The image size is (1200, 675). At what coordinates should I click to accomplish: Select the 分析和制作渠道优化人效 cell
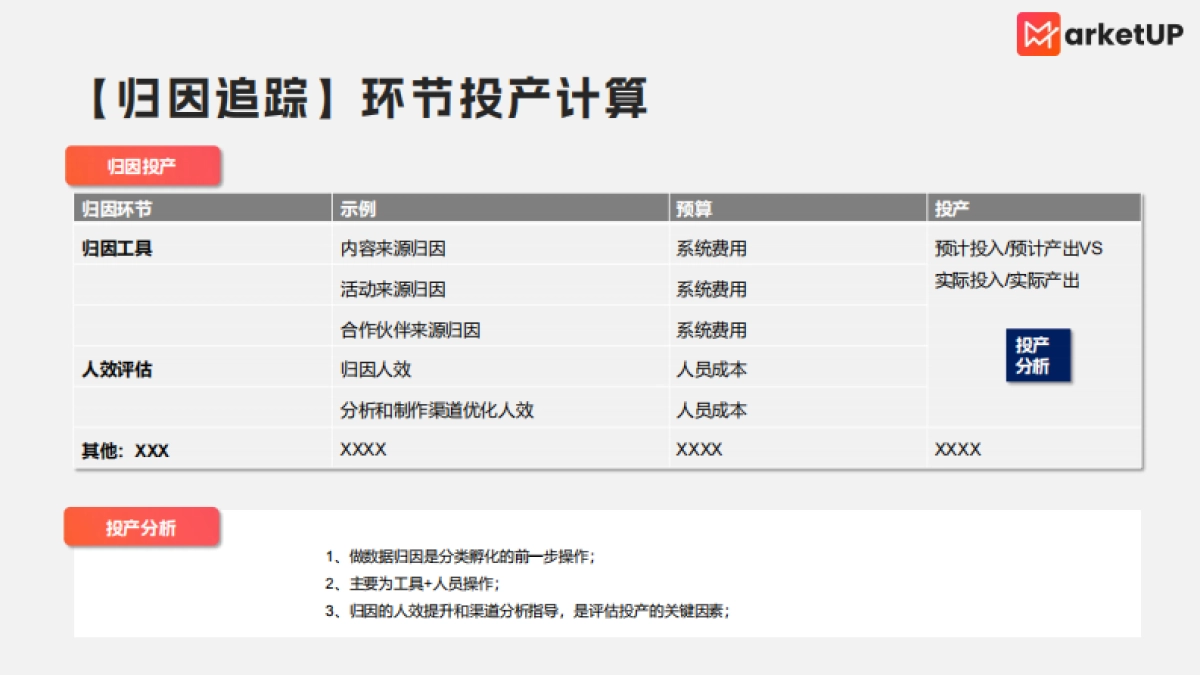tap(438, 409)
